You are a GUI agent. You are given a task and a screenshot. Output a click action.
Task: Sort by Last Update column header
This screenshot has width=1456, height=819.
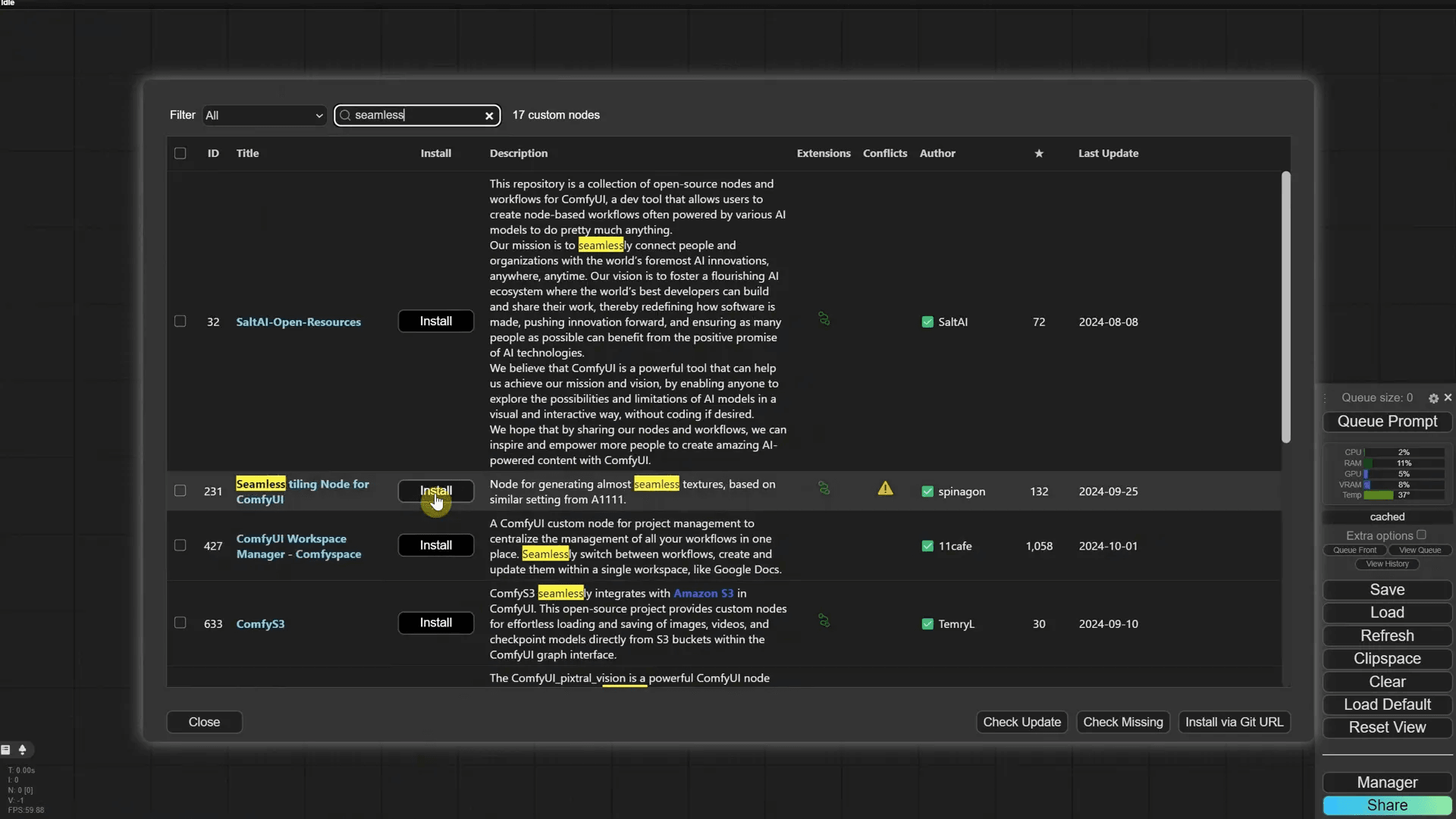click(x=1108, y=153)
